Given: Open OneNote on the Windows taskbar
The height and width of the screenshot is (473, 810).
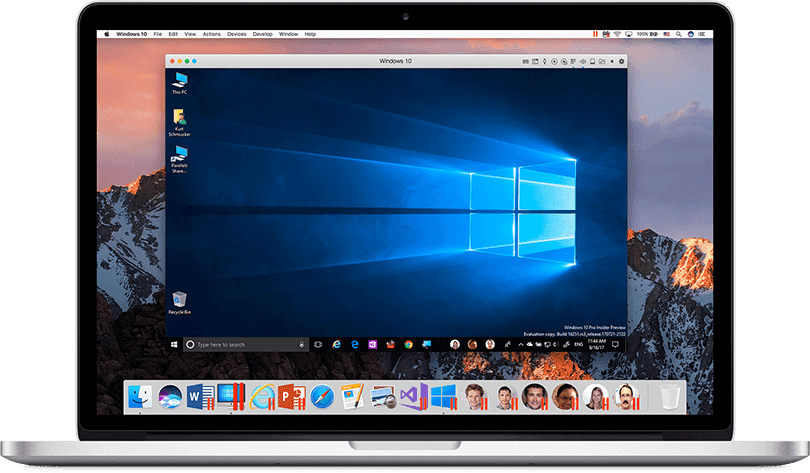Looking at the screenshot, I should click(x=372, y=344).
